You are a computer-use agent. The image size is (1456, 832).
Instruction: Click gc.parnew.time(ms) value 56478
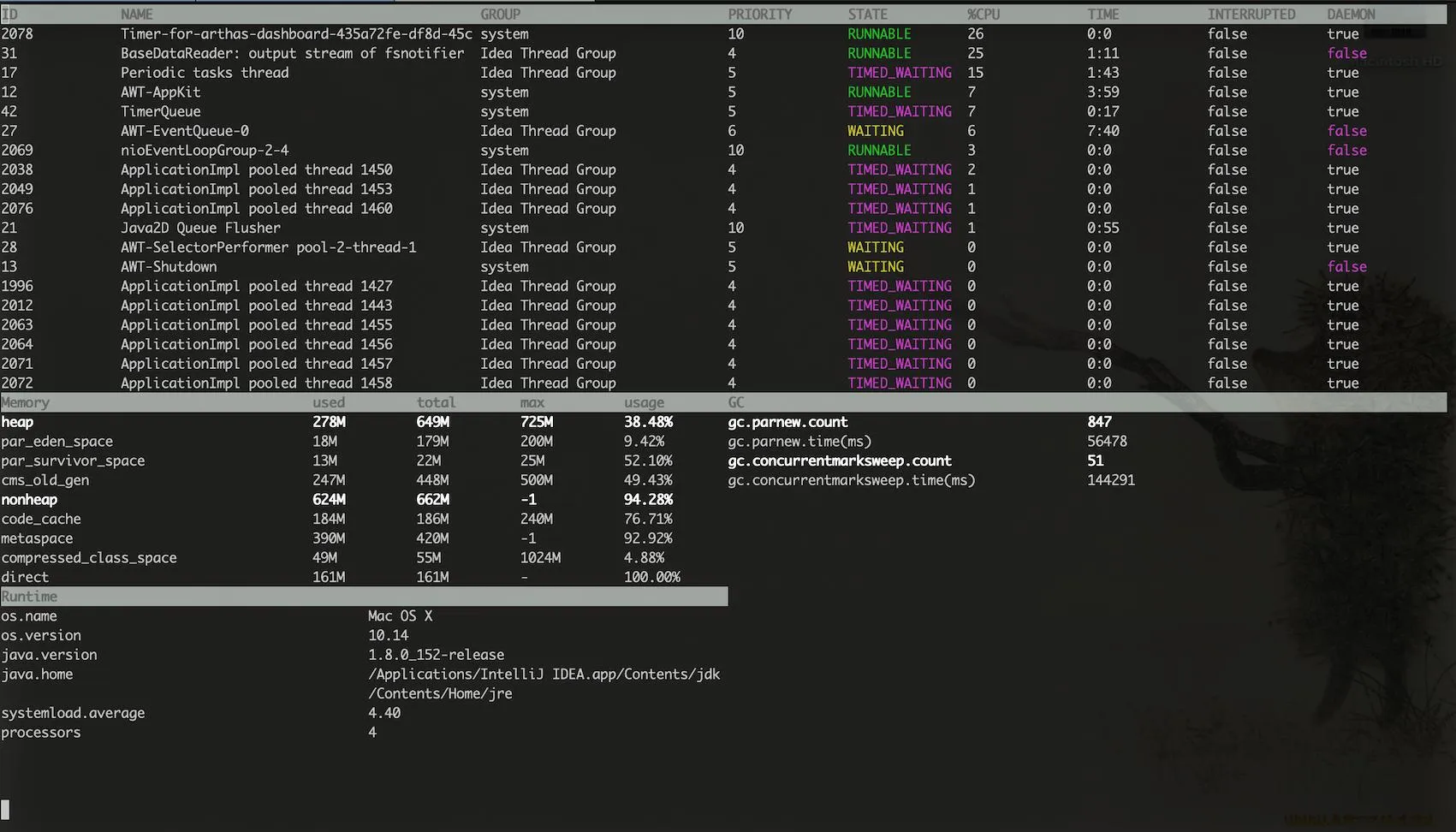click(1108, 442)
